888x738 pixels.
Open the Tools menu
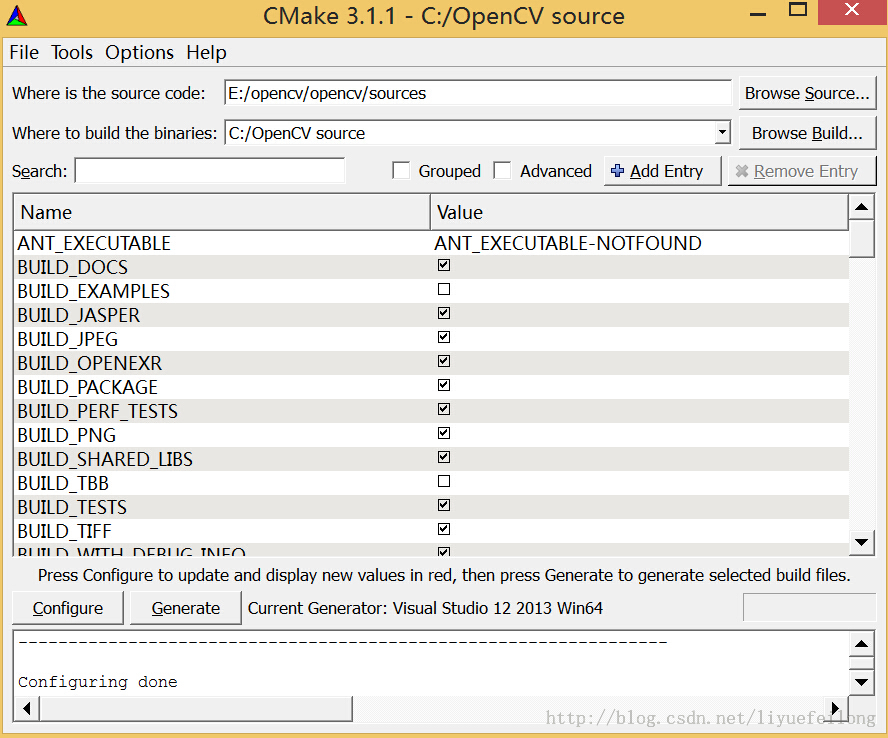coord(72,53)
